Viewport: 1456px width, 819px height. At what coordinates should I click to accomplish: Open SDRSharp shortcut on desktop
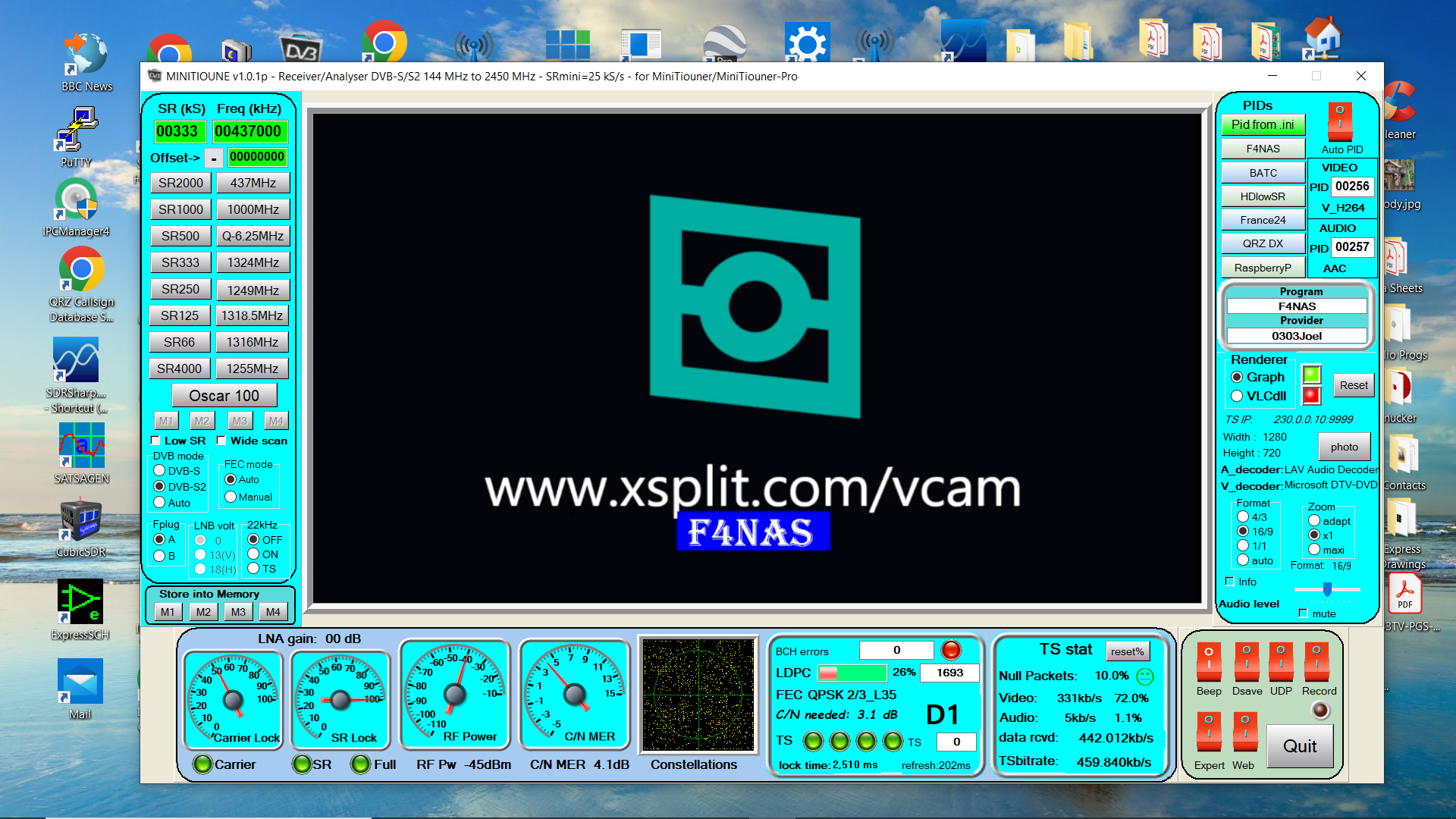tap(76, 375)
